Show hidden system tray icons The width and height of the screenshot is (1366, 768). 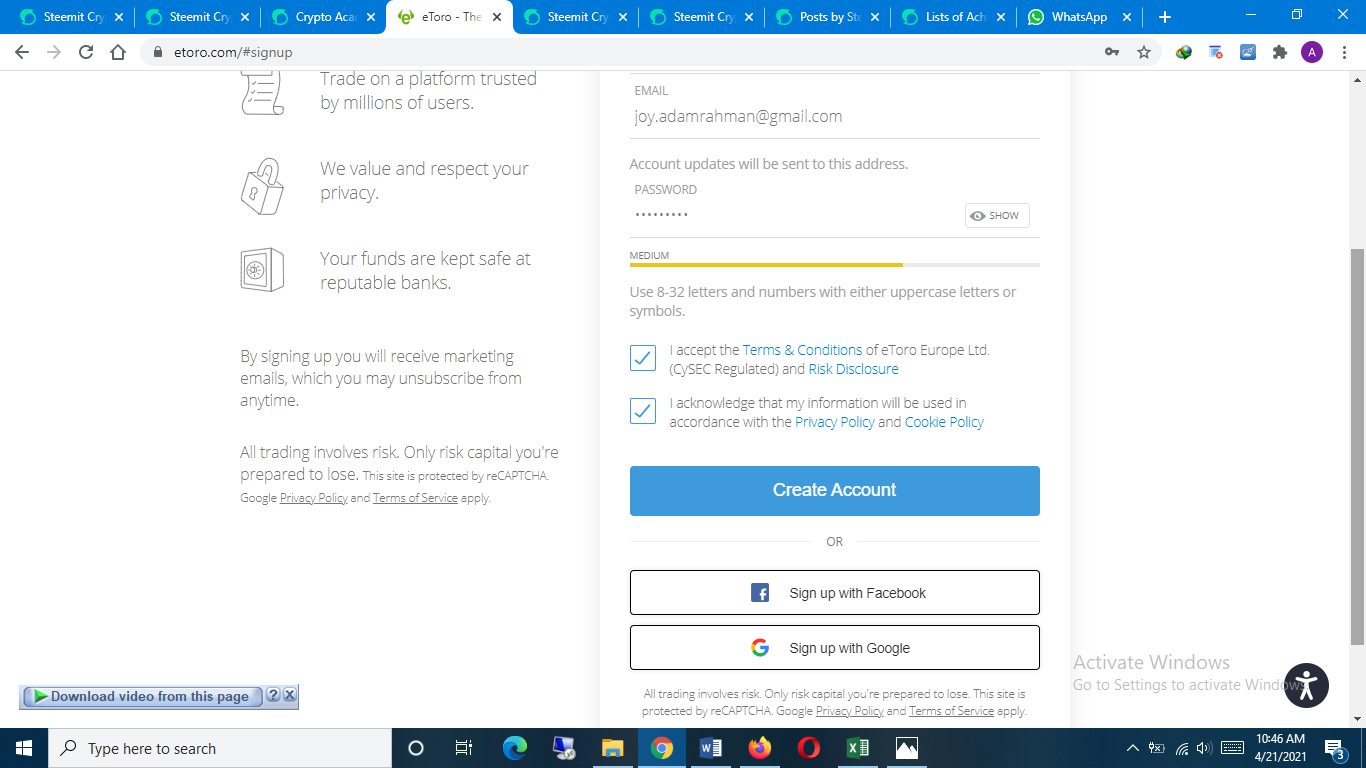pyautogui.click(x=1132, y=748)
